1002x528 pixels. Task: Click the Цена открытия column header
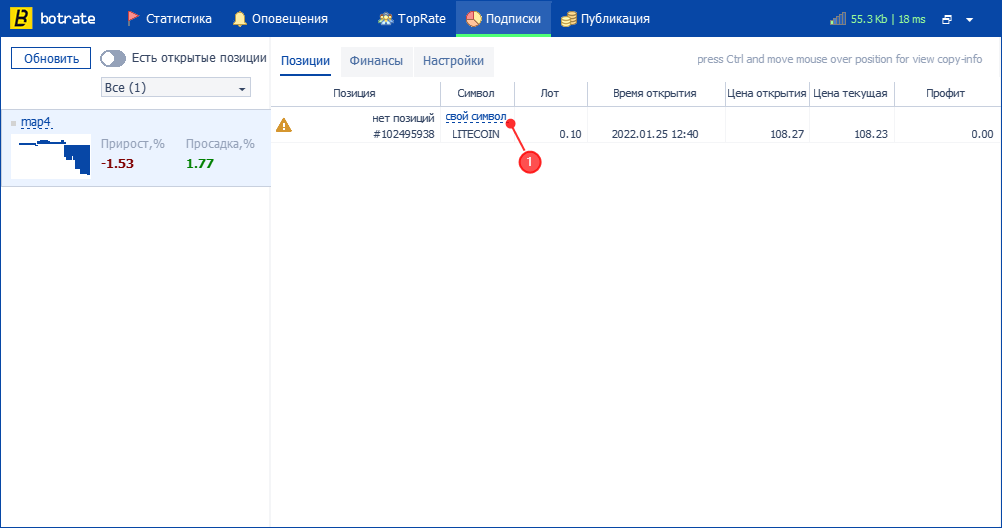pos(767,93)
